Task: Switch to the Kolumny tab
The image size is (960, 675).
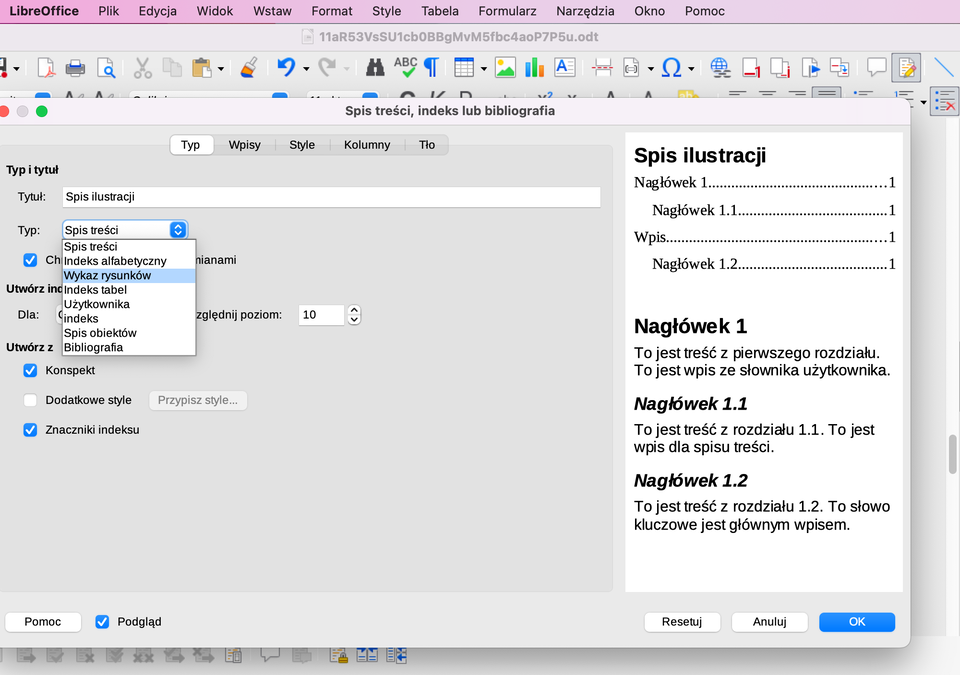Action: click(367, 144)
